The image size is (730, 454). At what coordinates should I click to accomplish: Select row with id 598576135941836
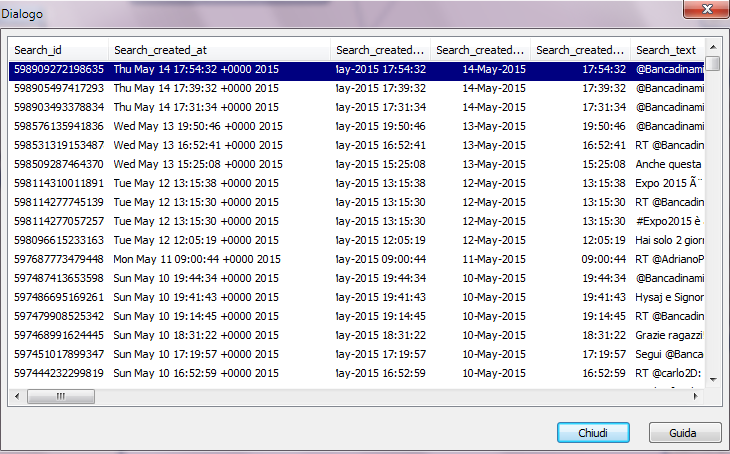(356, 126)
